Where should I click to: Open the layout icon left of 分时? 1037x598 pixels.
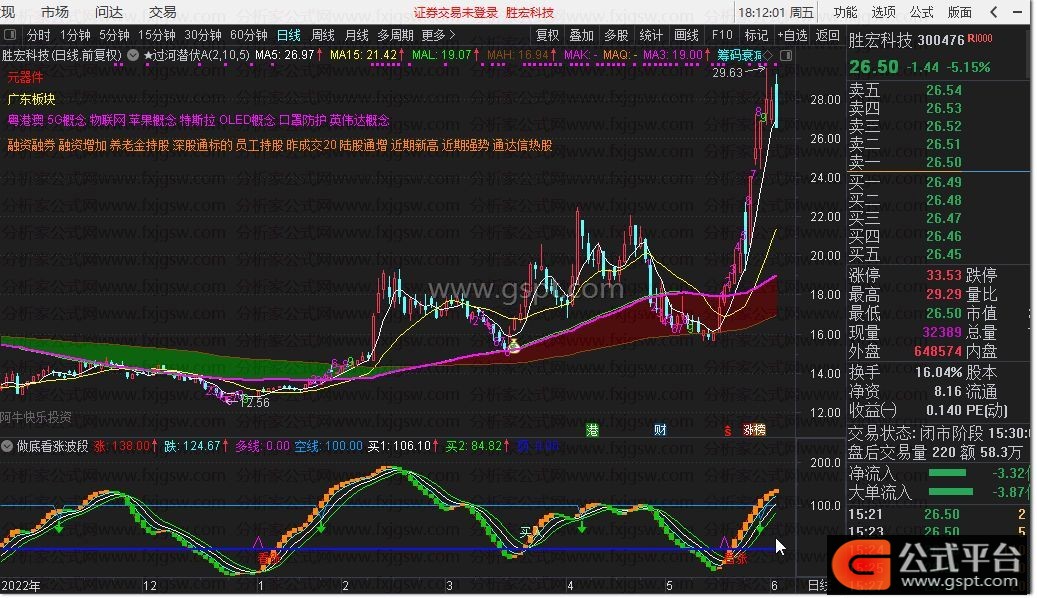[x=10, y=35]
